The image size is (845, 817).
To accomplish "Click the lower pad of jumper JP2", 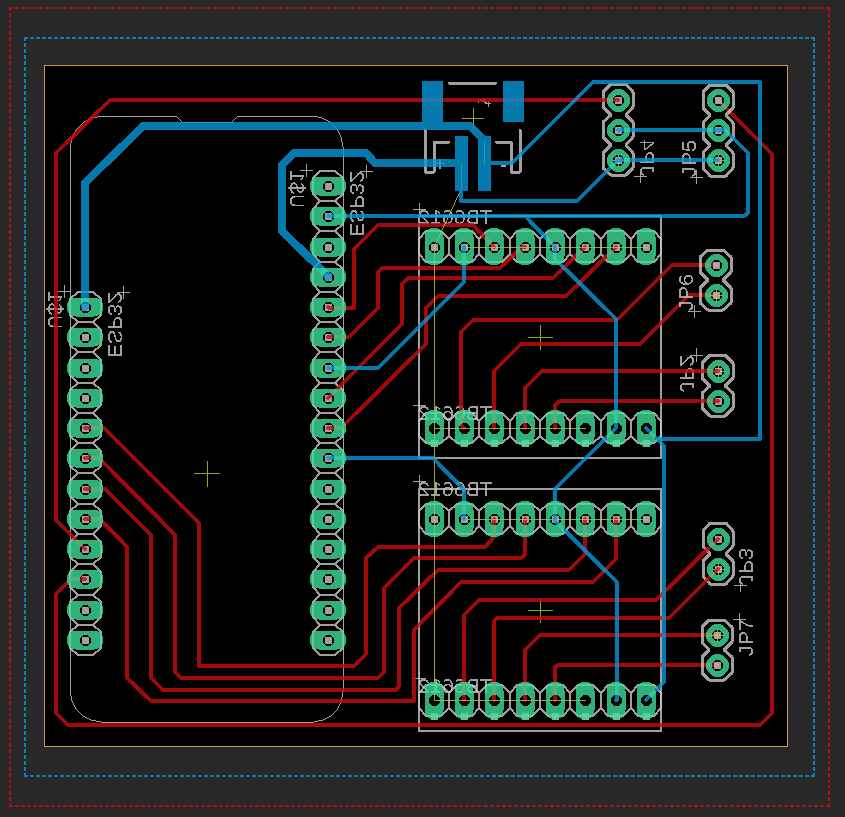I will coord(716,401).
